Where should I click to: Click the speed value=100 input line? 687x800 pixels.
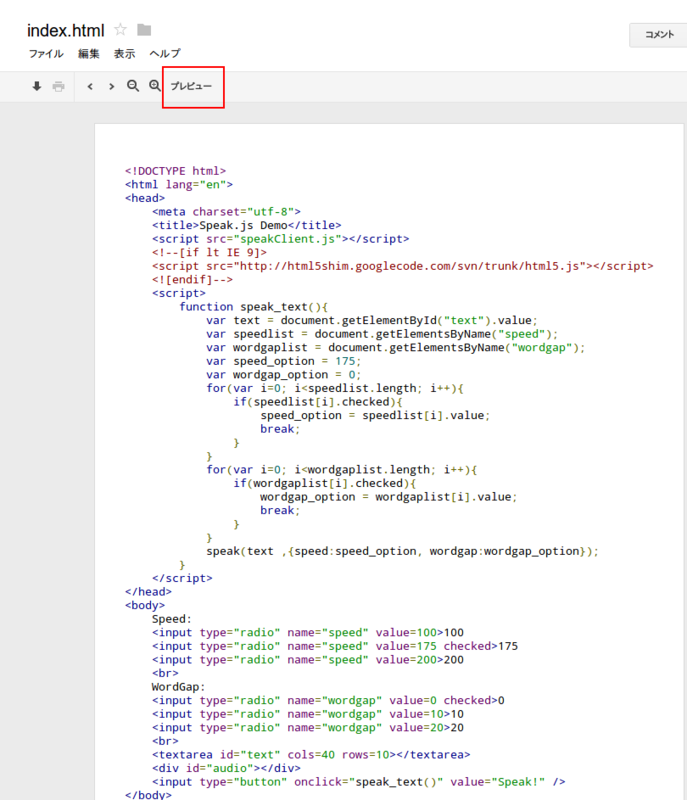pyautogui.click(x=308, y=633)
